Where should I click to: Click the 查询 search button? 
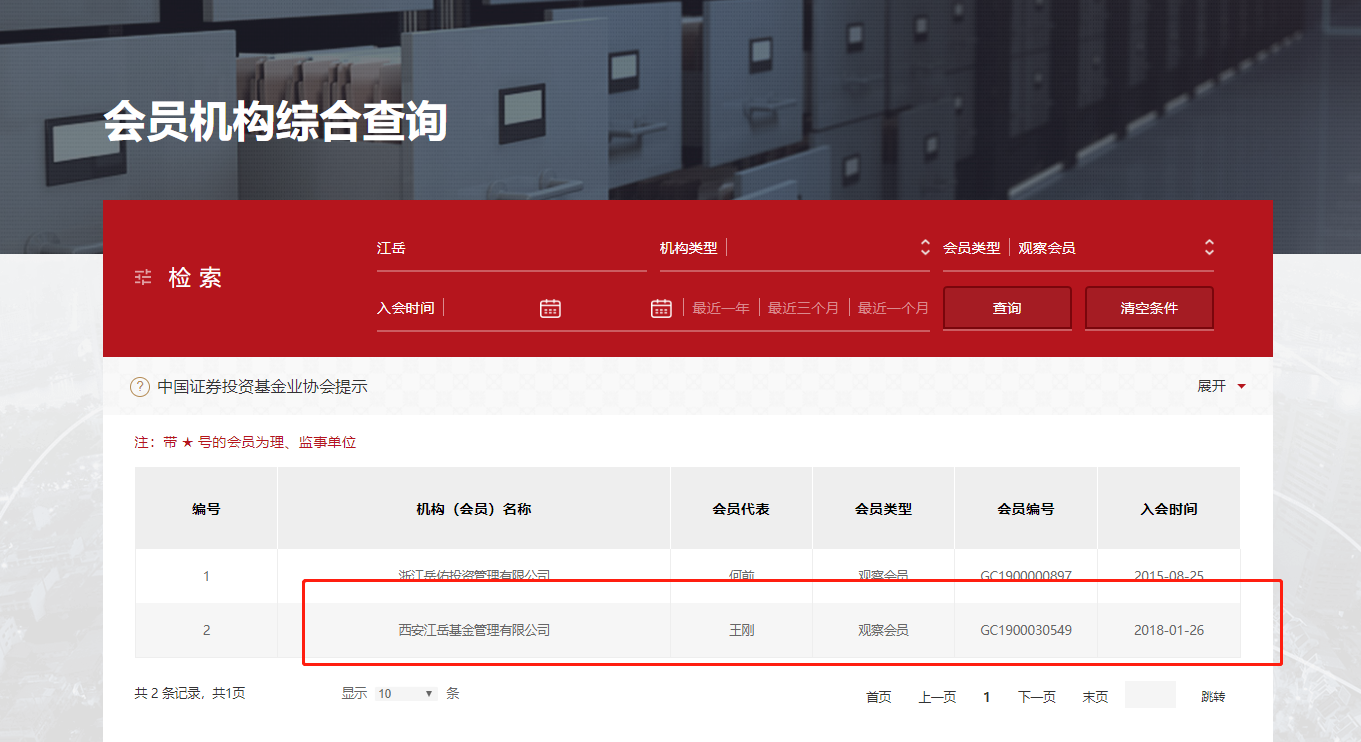(1007, 308)
